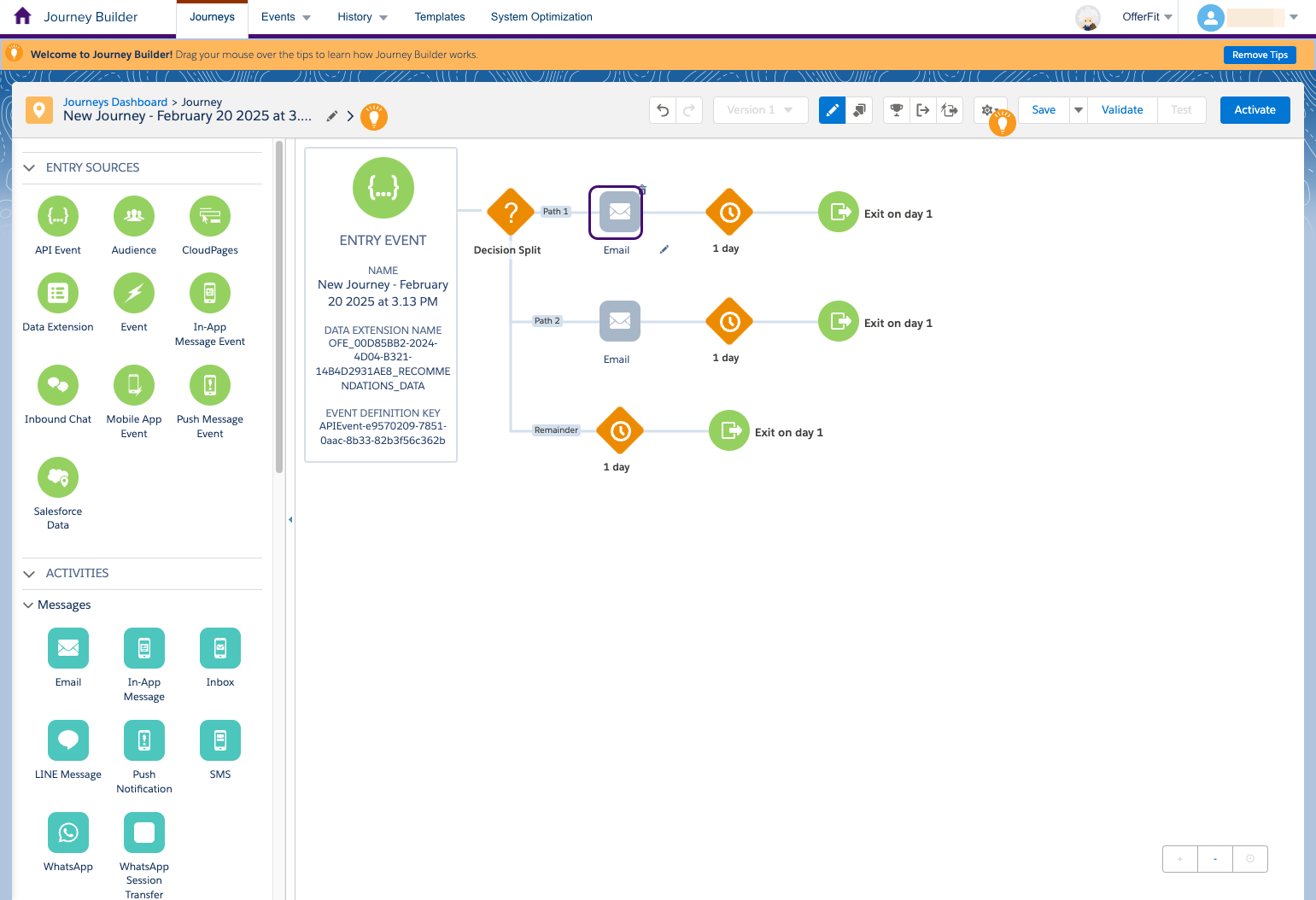1316x900 pixels.
Task: Select the Push Notification activity icon
Action: [144, 740]
